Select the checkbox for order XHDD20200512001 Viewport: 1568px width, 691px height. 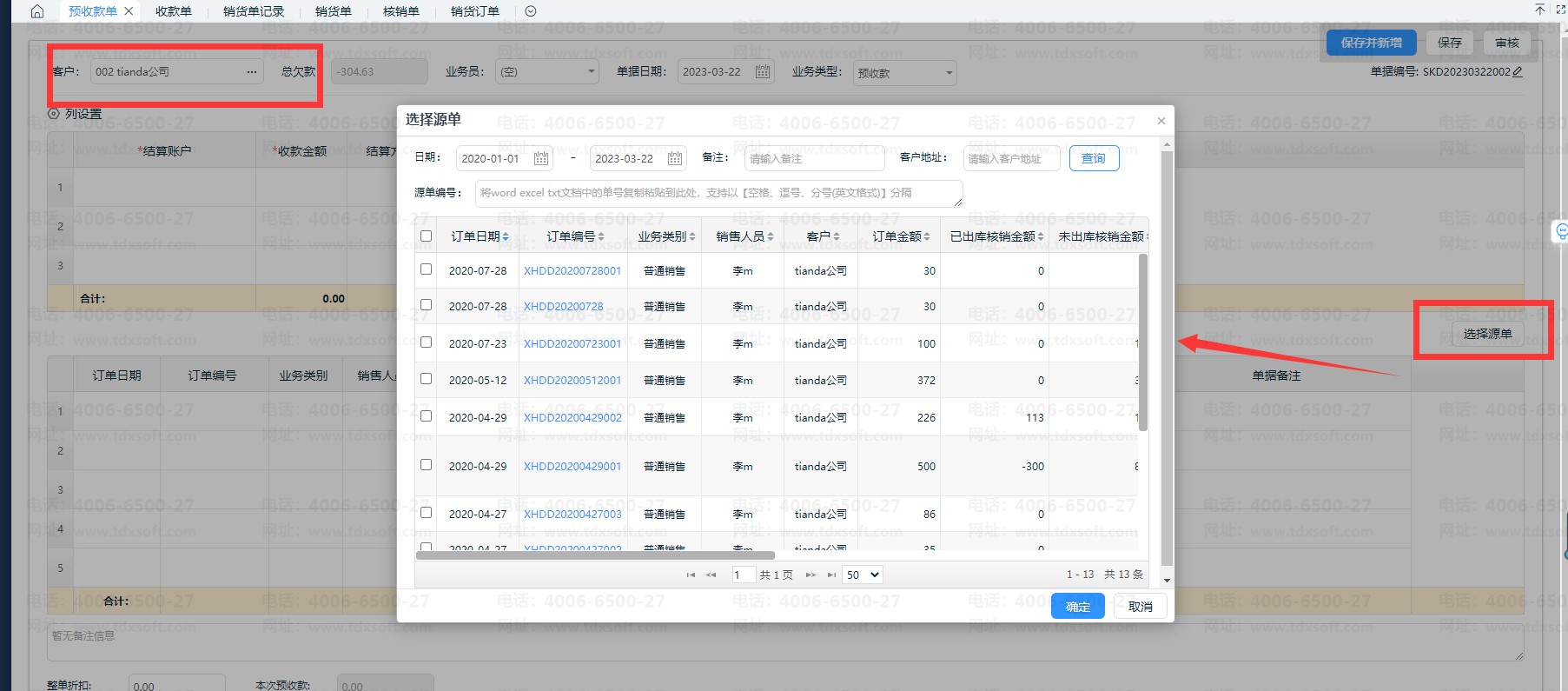(x=426, y=379)
